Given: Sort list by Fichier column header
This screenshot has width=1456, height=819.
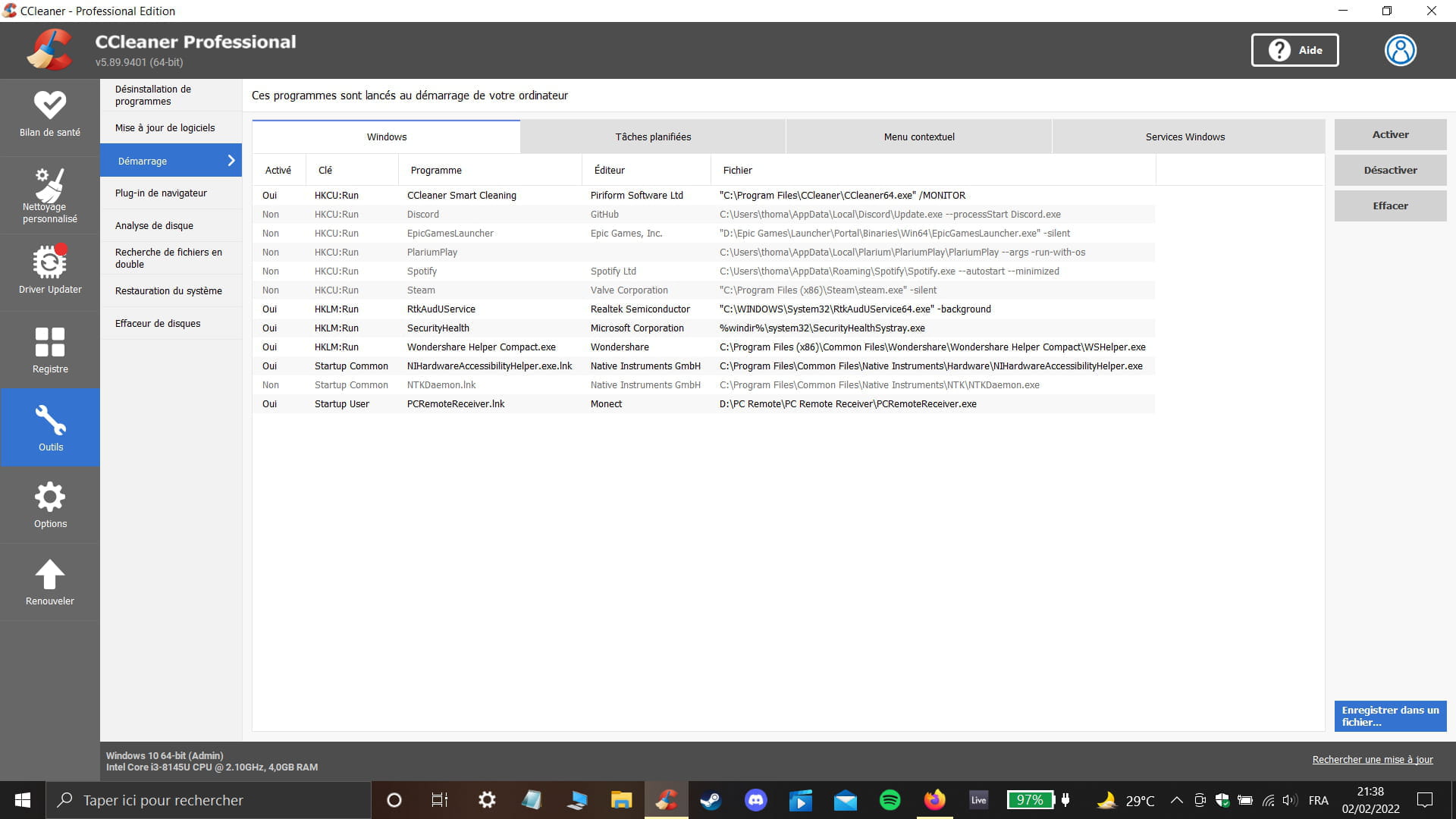Looking at the screenshot, I should point(933,170).
